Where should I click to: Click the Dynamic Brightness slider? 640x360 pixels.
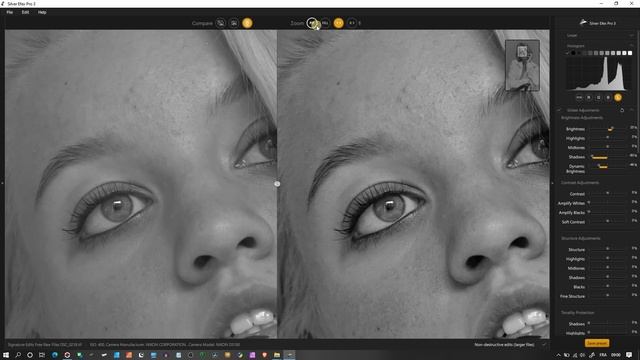608,167
